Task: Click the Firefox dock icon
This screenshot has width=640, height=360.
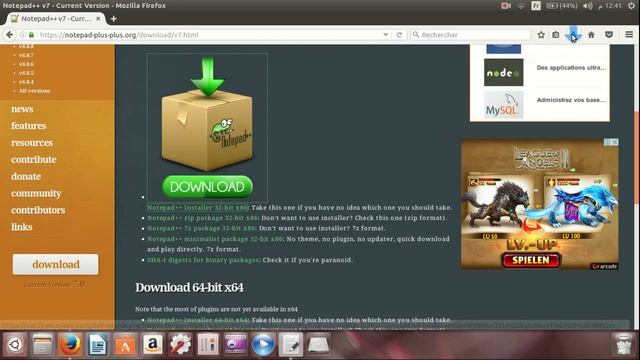Action: pyautogui.click(x=70, y=344)
